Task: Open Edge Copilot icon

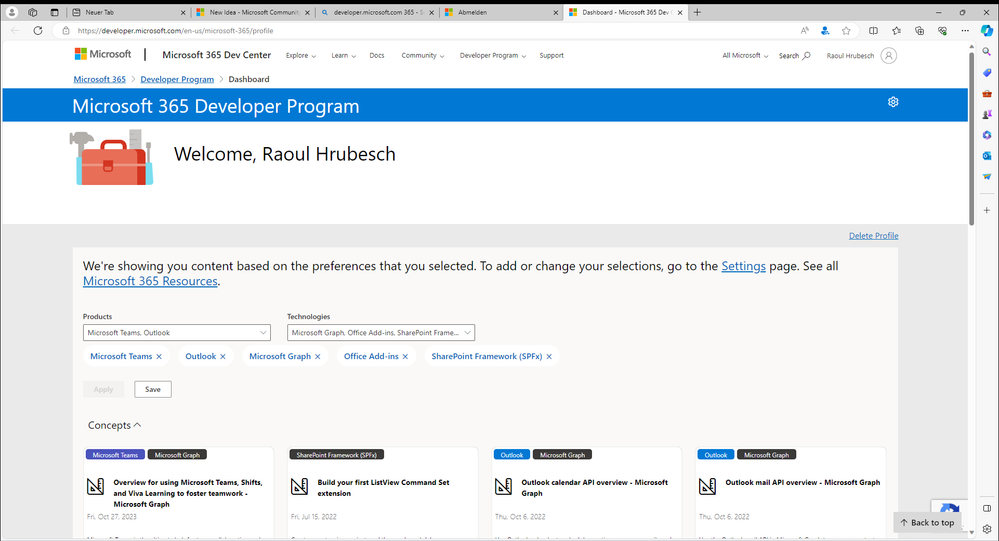Action: click(986, 31)
